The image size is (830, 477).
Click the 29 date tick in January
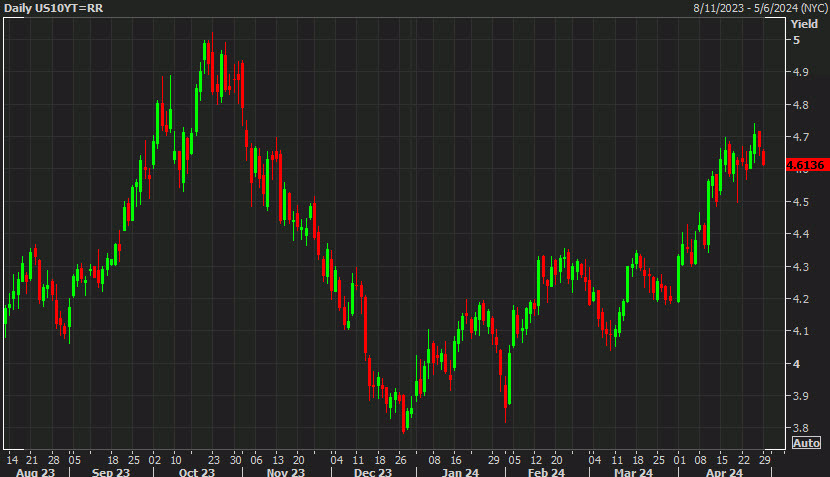pyautogui.click(x=493, y=460)
